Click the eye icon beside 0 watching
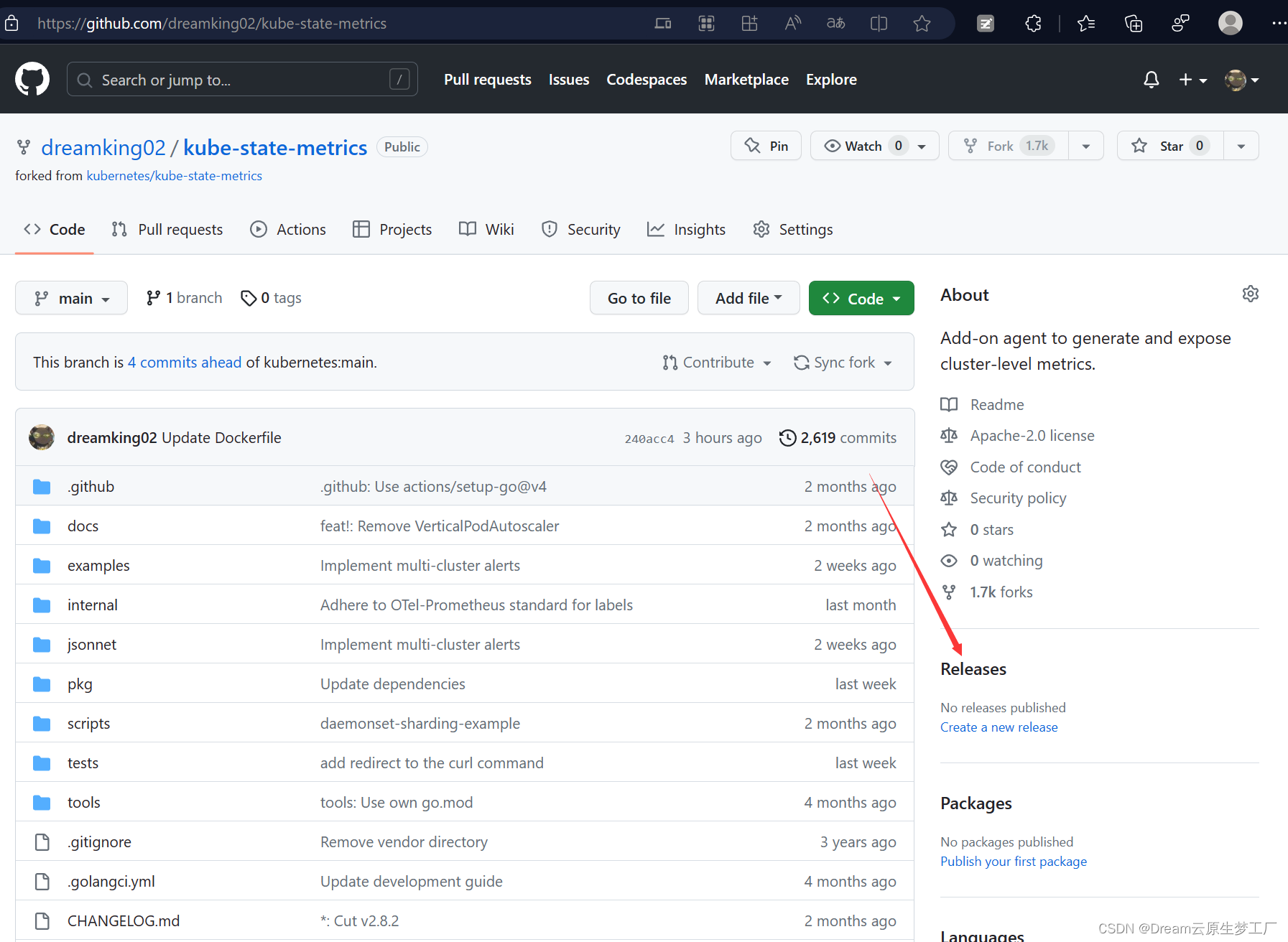The image size is (1288, 942). [x=949, y=561]
